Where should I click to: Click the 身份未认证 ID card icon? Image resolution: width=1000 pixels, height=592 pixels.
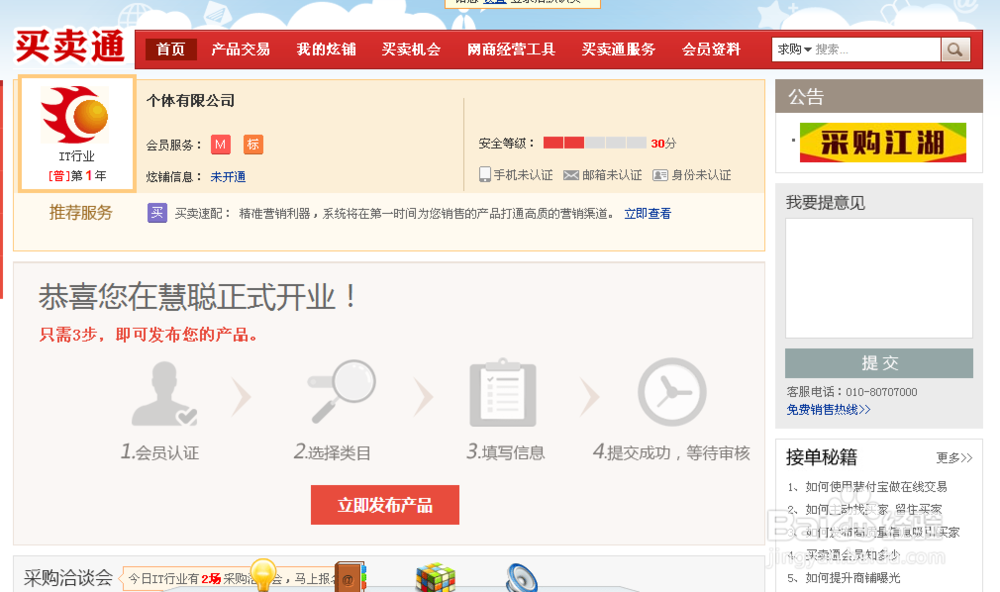point(659,175)
